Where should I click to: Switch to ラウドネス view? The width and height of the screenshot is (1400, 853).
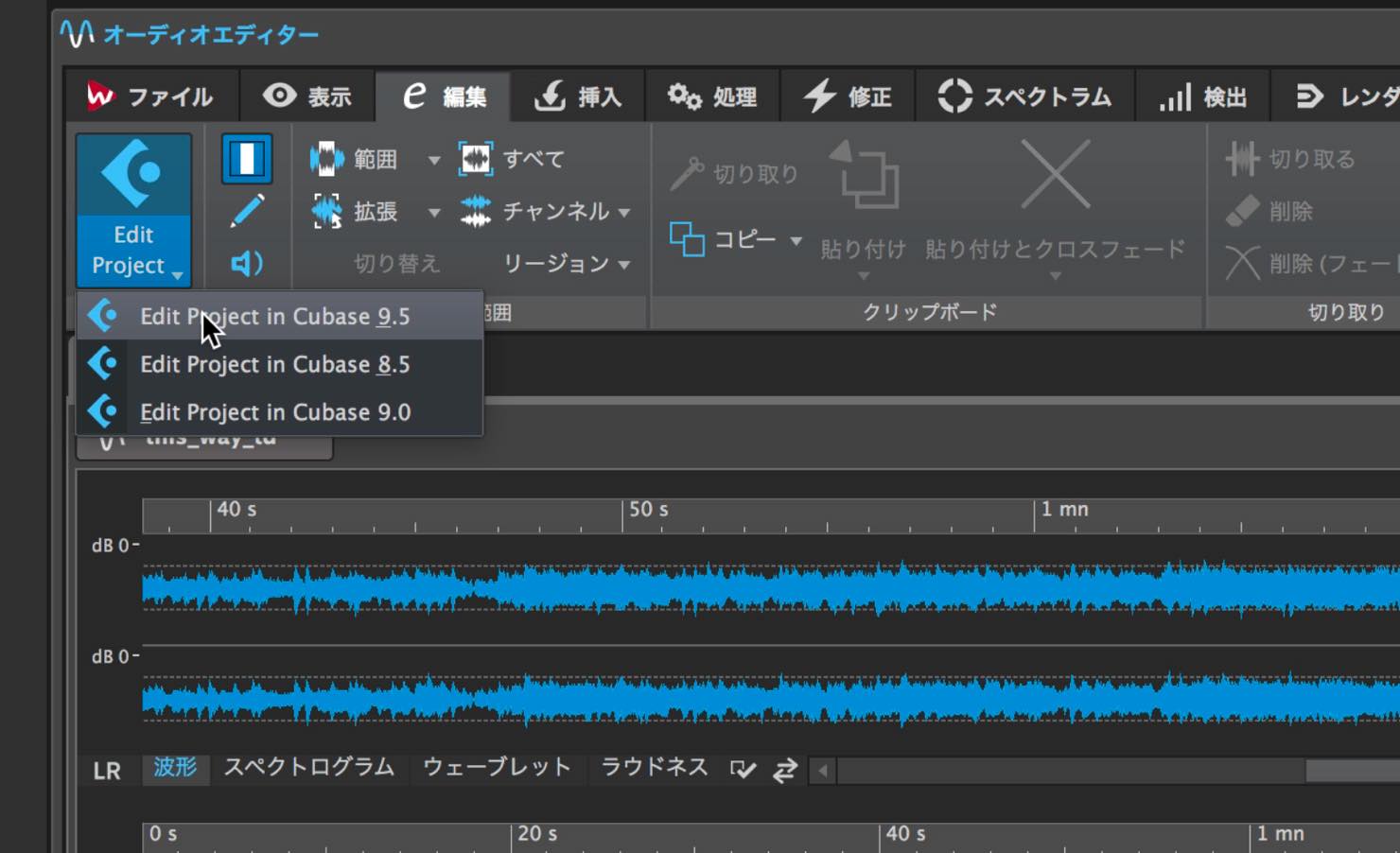coord(655,767)
